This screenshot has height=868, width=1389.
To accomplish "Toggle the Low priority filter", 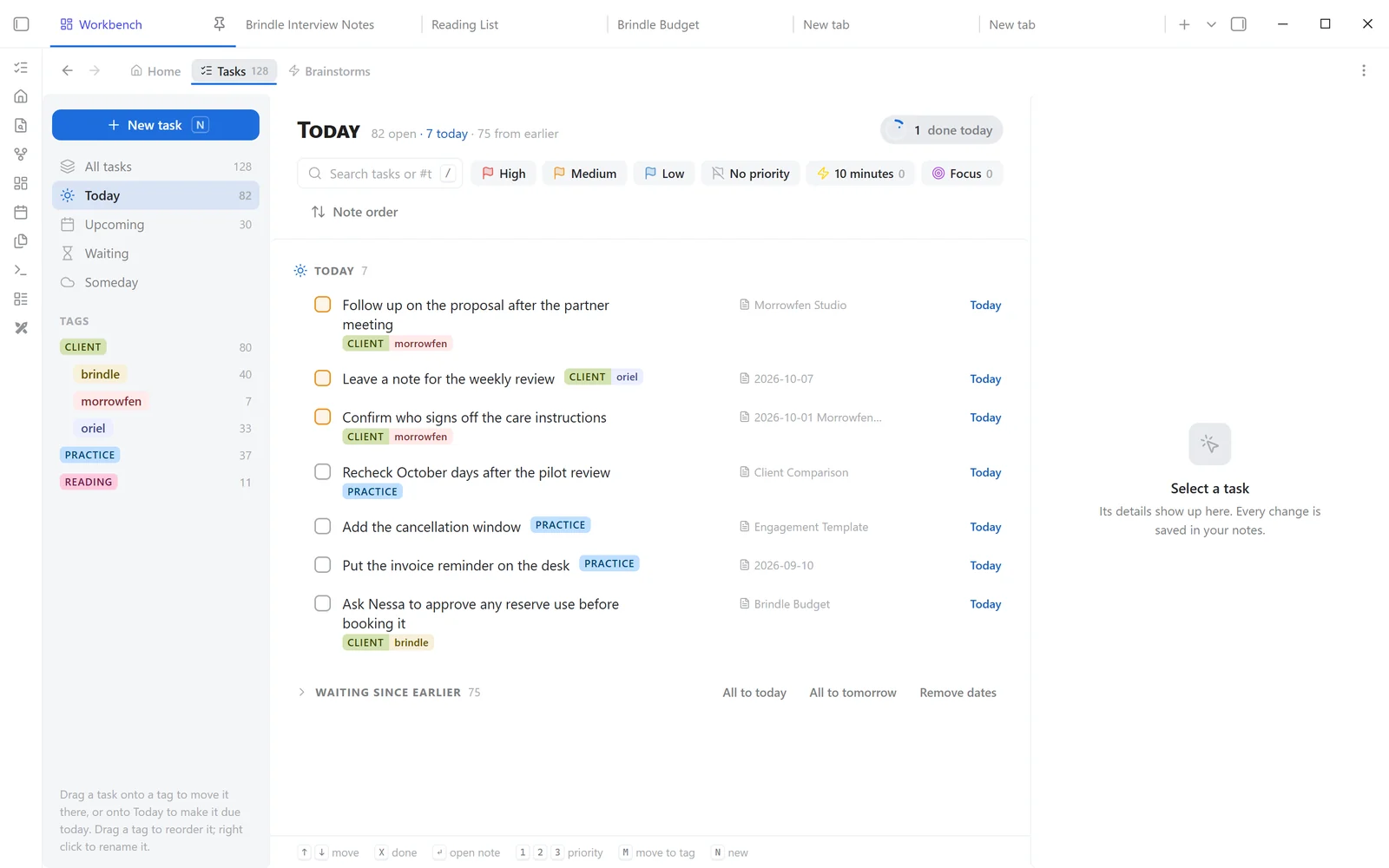I will [x=664, y=174].
